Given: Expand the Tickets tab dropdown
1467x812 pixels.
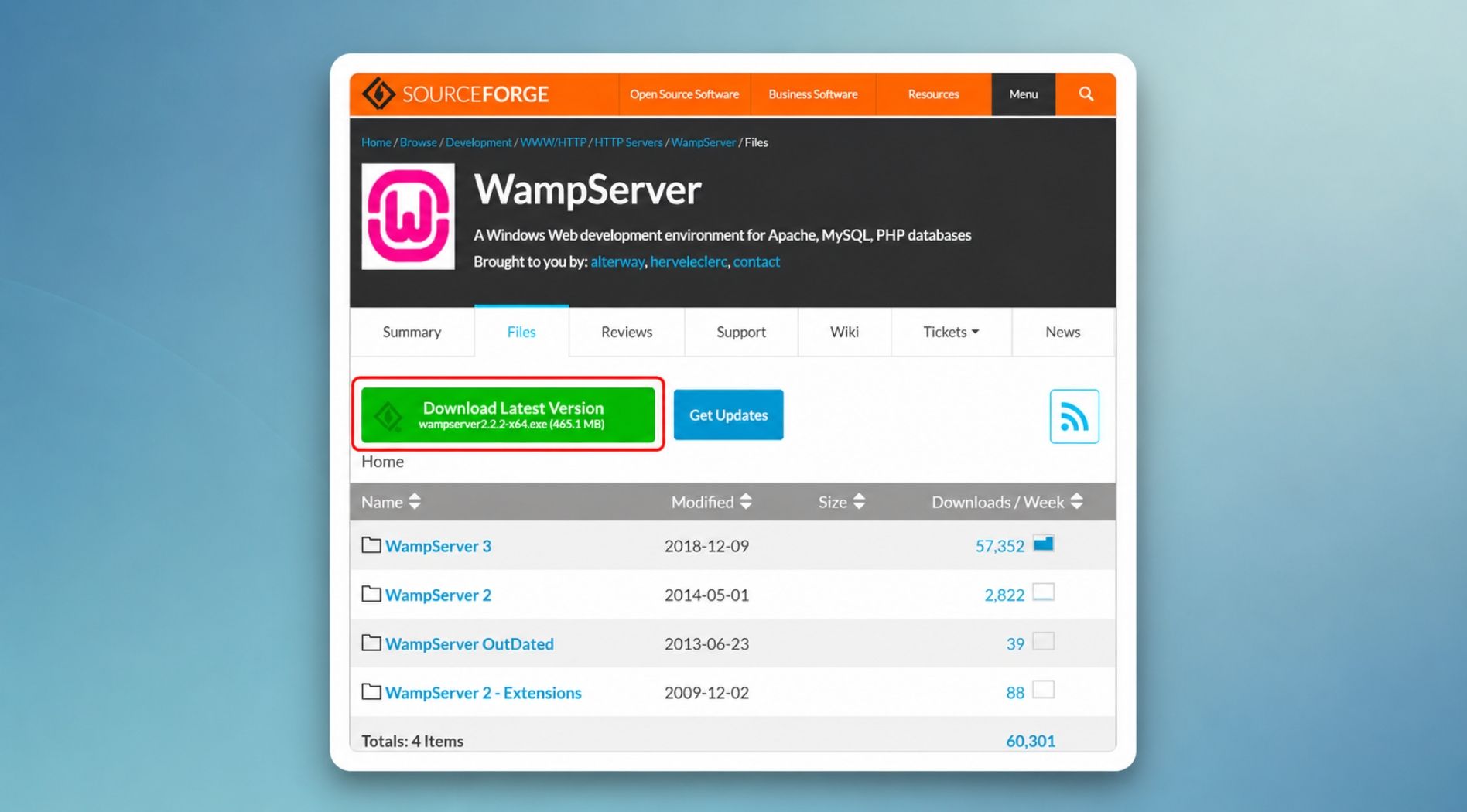Looking at the screenshot, I should click(951, 332).
